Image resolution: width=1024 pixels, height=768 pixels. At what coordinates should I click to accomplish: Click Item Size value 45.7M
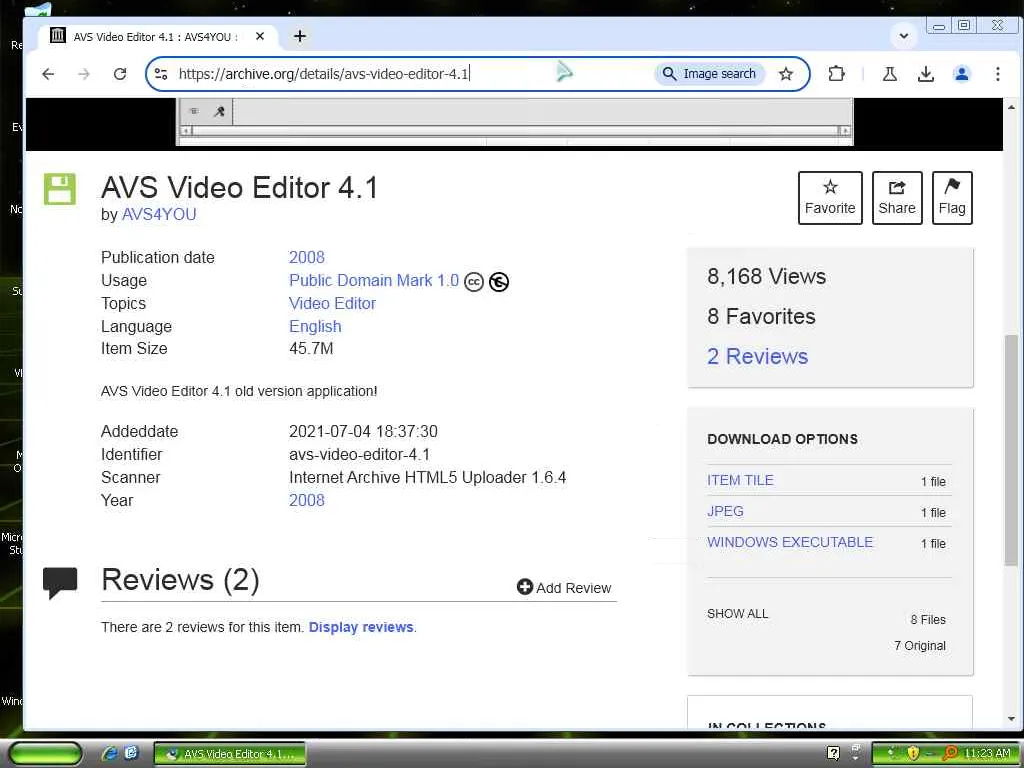pos(311,349)
